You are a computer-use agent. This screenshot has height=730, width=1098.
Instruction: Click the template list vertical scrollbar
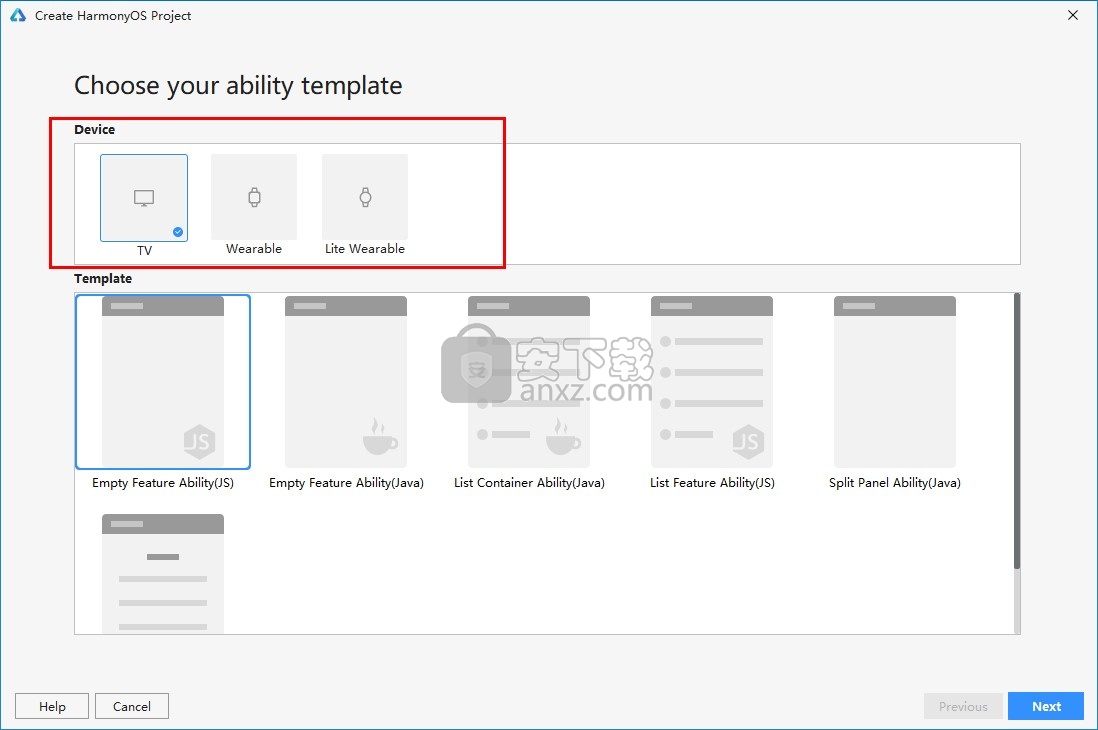point(1017,431)
